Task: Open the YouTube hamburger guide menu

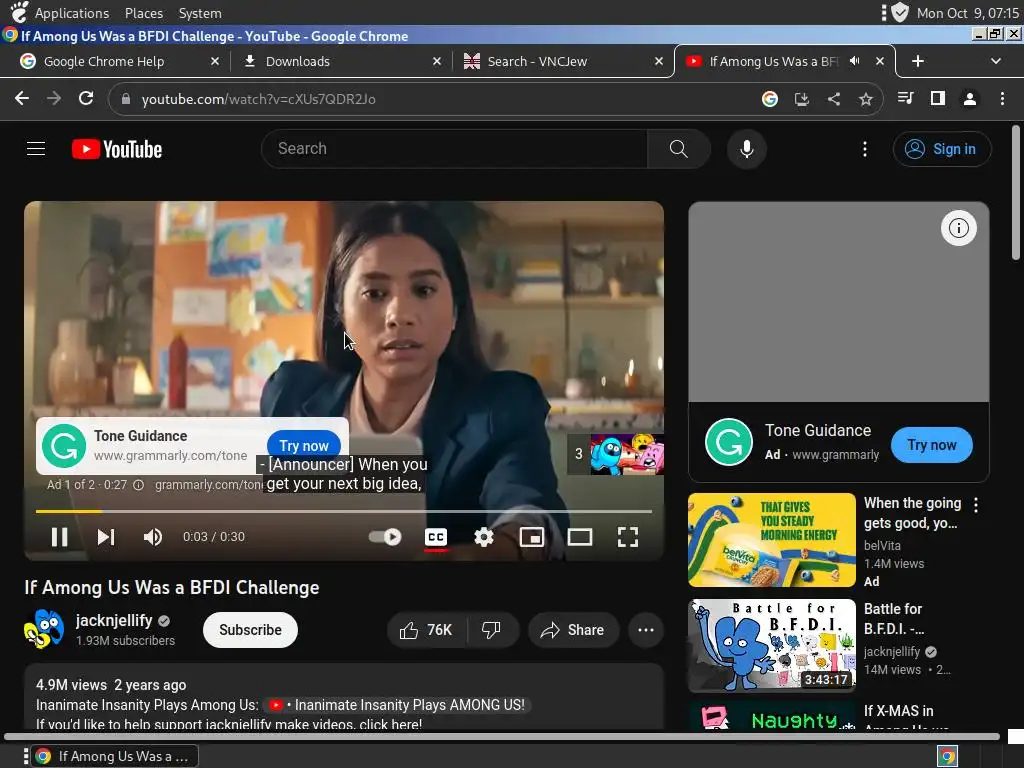Action: (x=36, y=149)
